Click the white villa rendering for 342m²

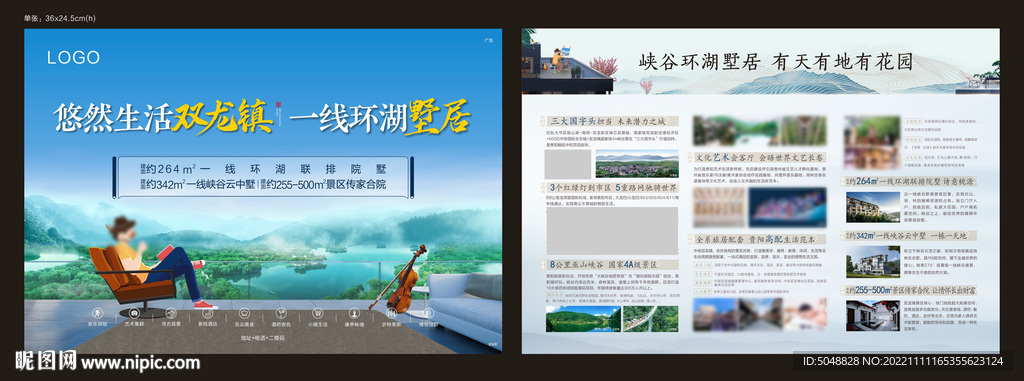(x=872, y=261)
